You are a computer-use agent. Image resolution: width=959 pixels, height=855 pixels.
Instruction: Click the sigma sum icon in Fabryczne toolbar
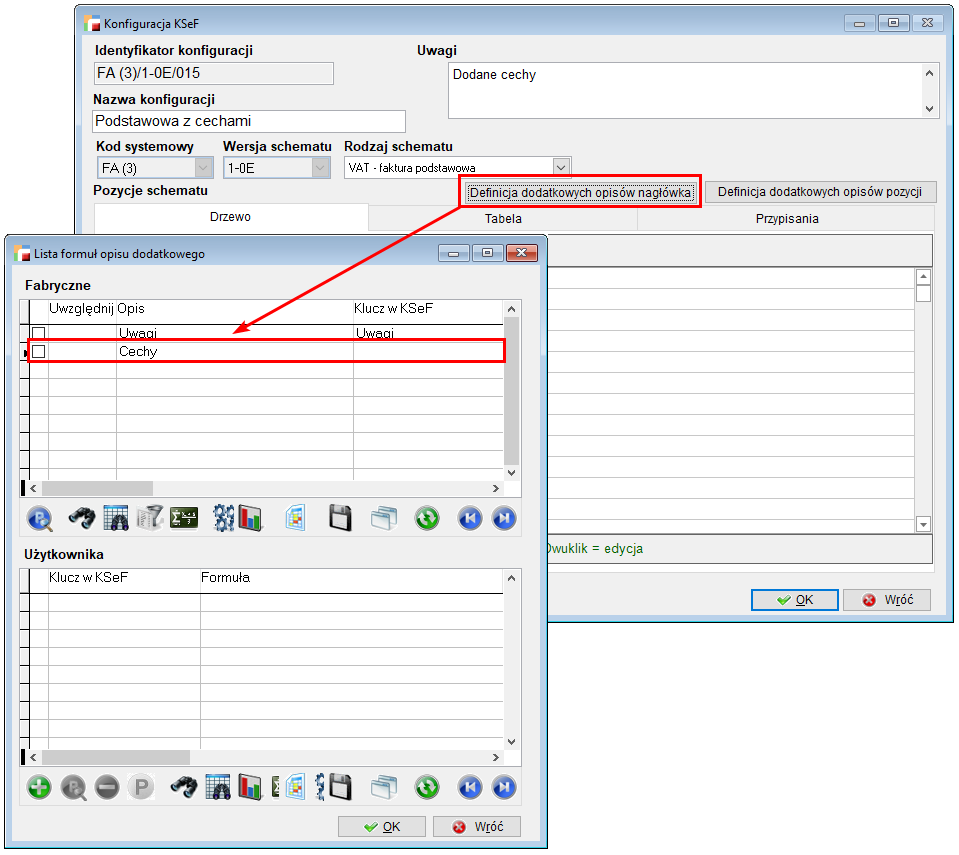tap(185, 517)
